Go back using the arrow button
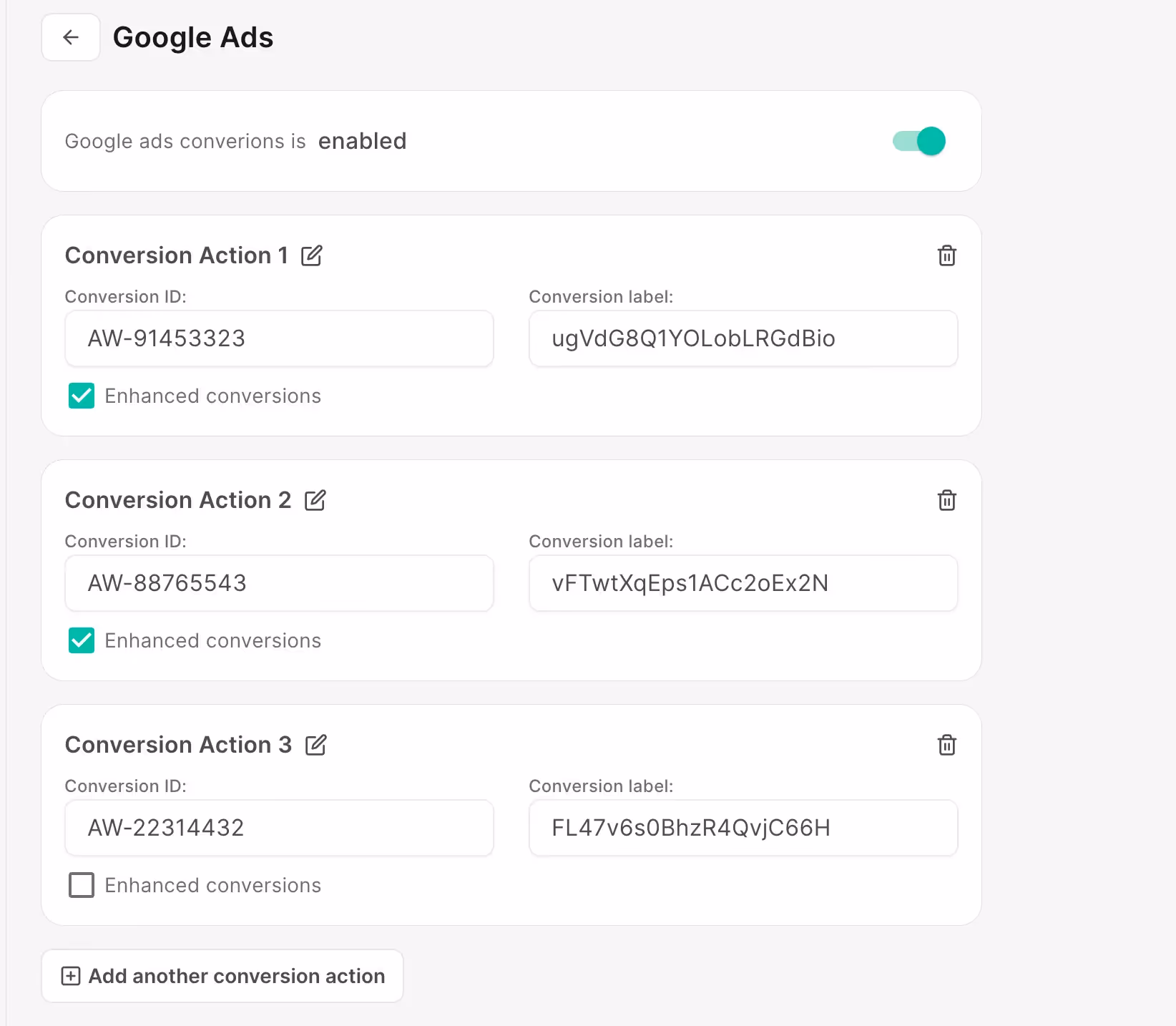This screenshot has height=1026, width=1176. pos(71,37)
